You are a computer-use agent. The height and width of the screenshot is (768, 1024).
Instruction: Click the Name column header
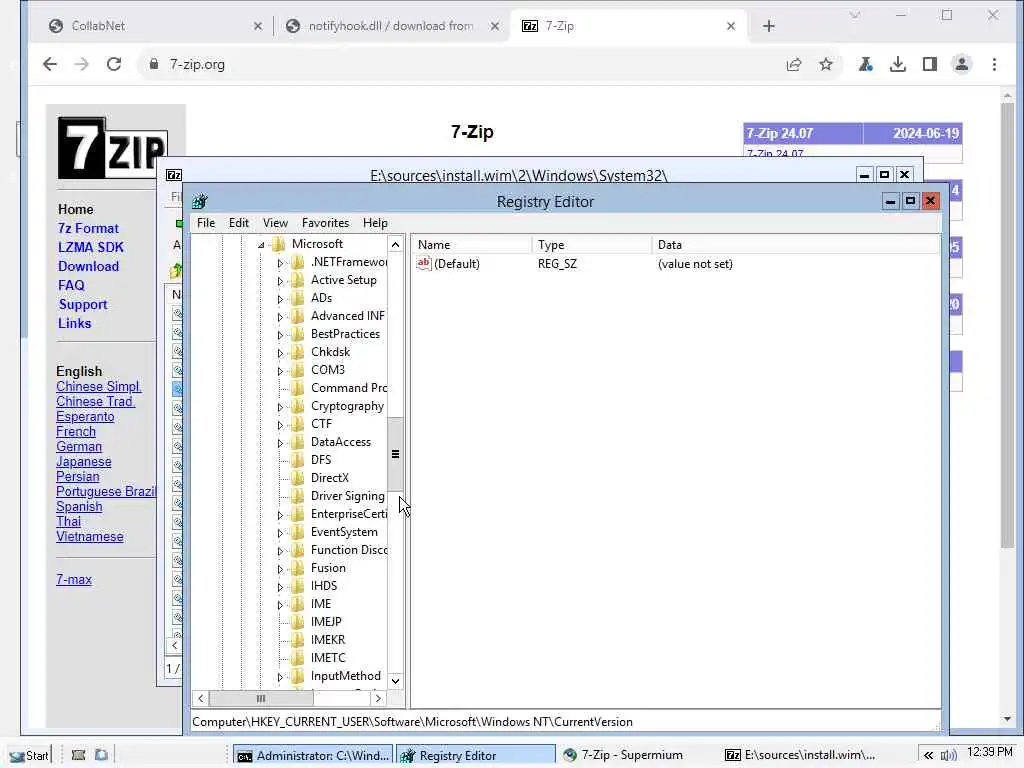[472, 245]
